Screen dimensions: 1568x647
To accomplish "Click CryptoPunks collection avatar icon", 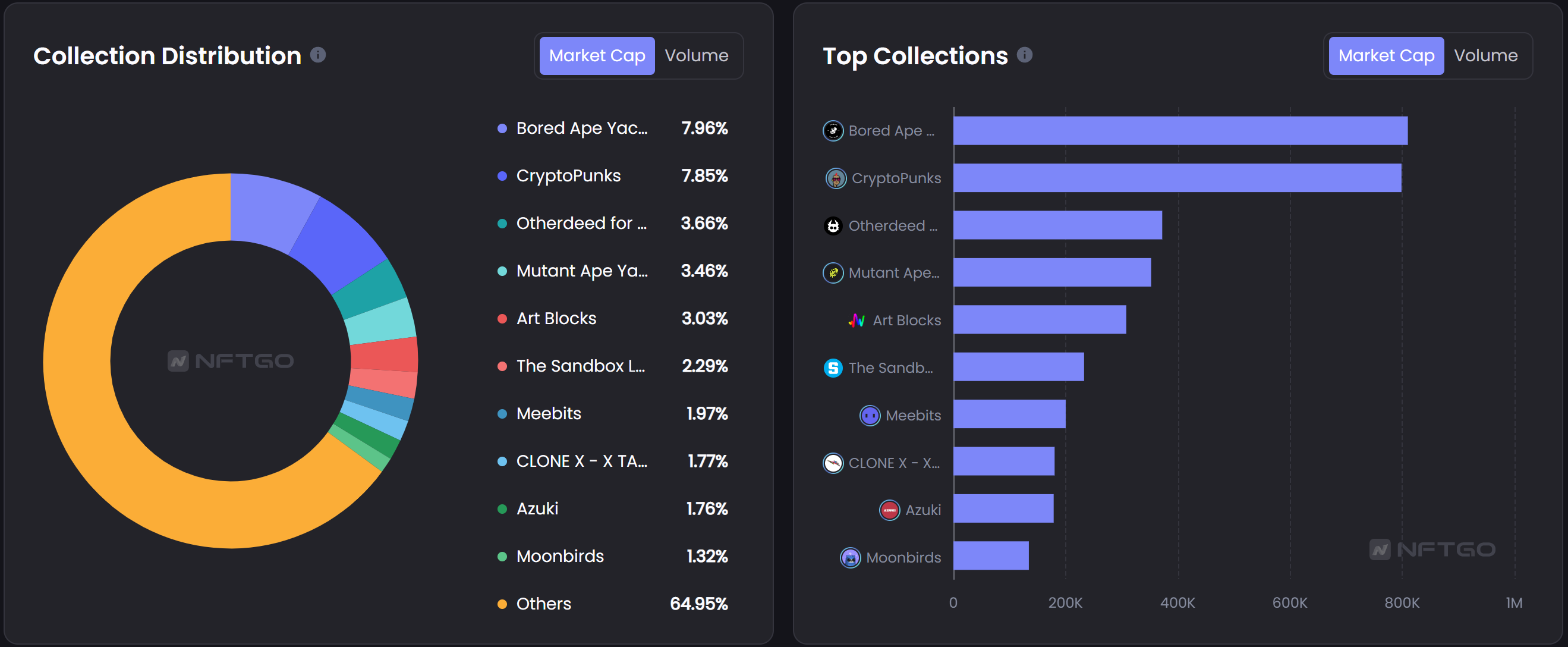I will [x=836, y=178].
